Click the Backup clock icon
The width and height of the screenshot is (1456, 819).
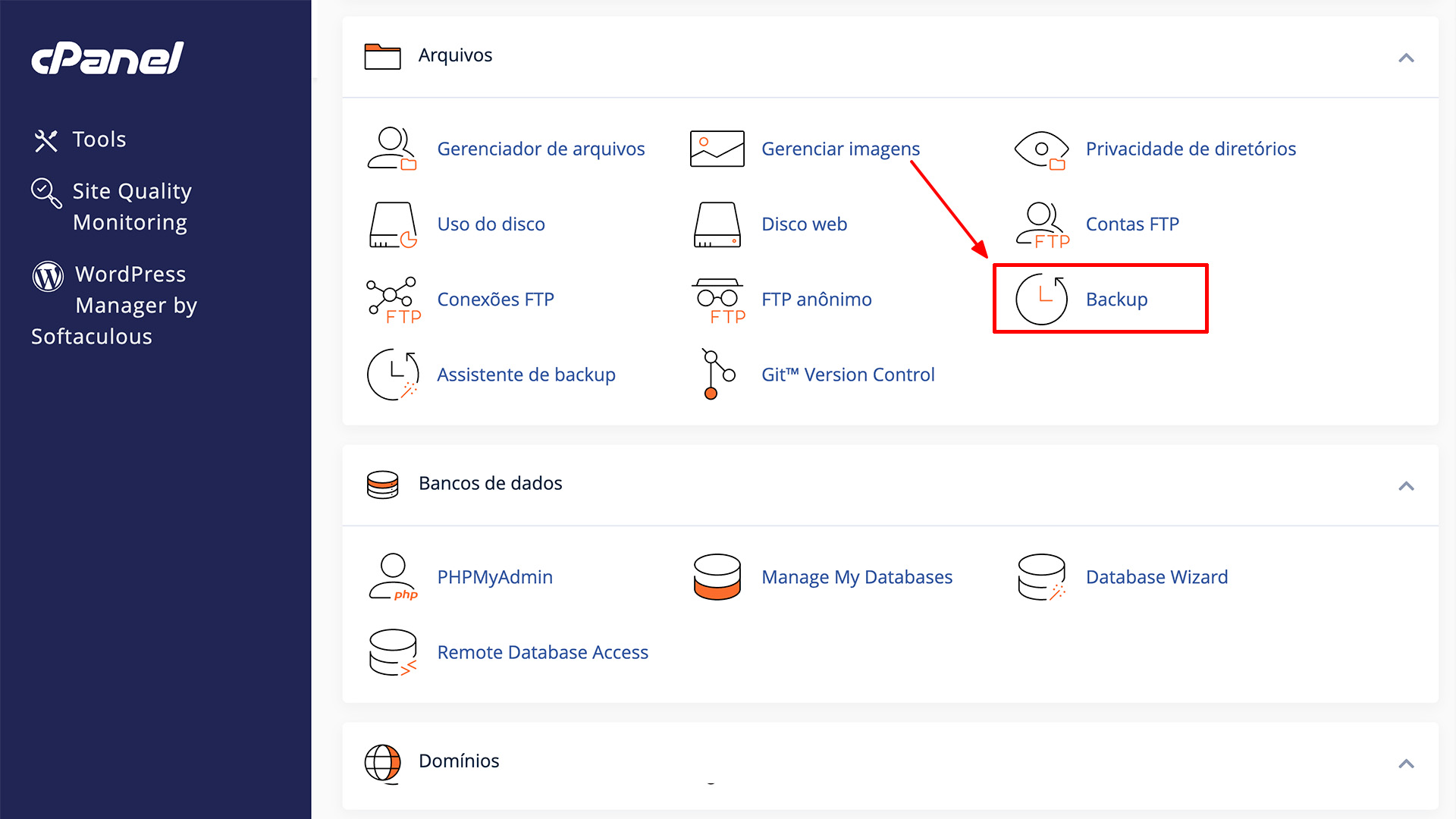point(1042,299)
